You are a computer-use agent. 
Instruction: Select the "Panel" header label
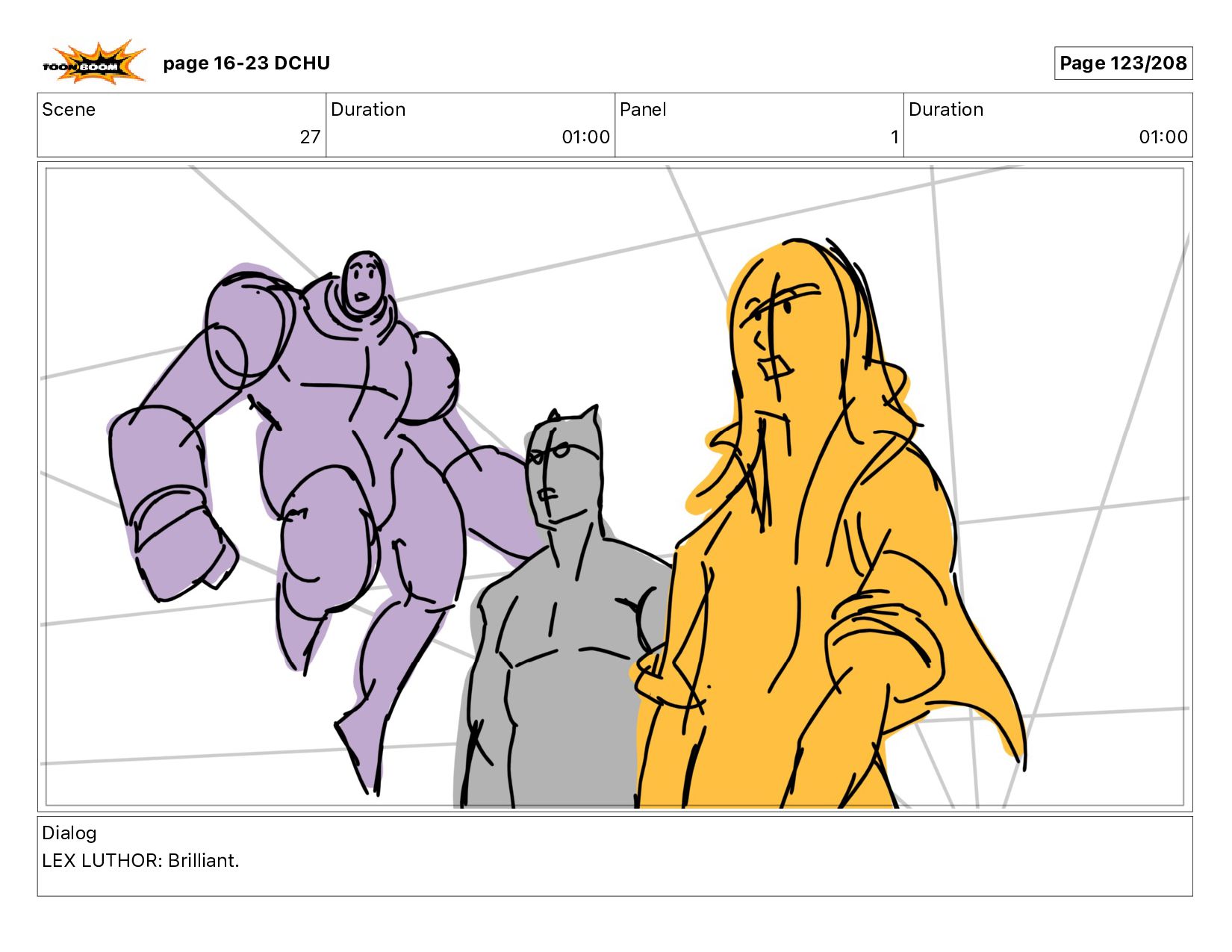pyautogui.click(x=643, y=110)
